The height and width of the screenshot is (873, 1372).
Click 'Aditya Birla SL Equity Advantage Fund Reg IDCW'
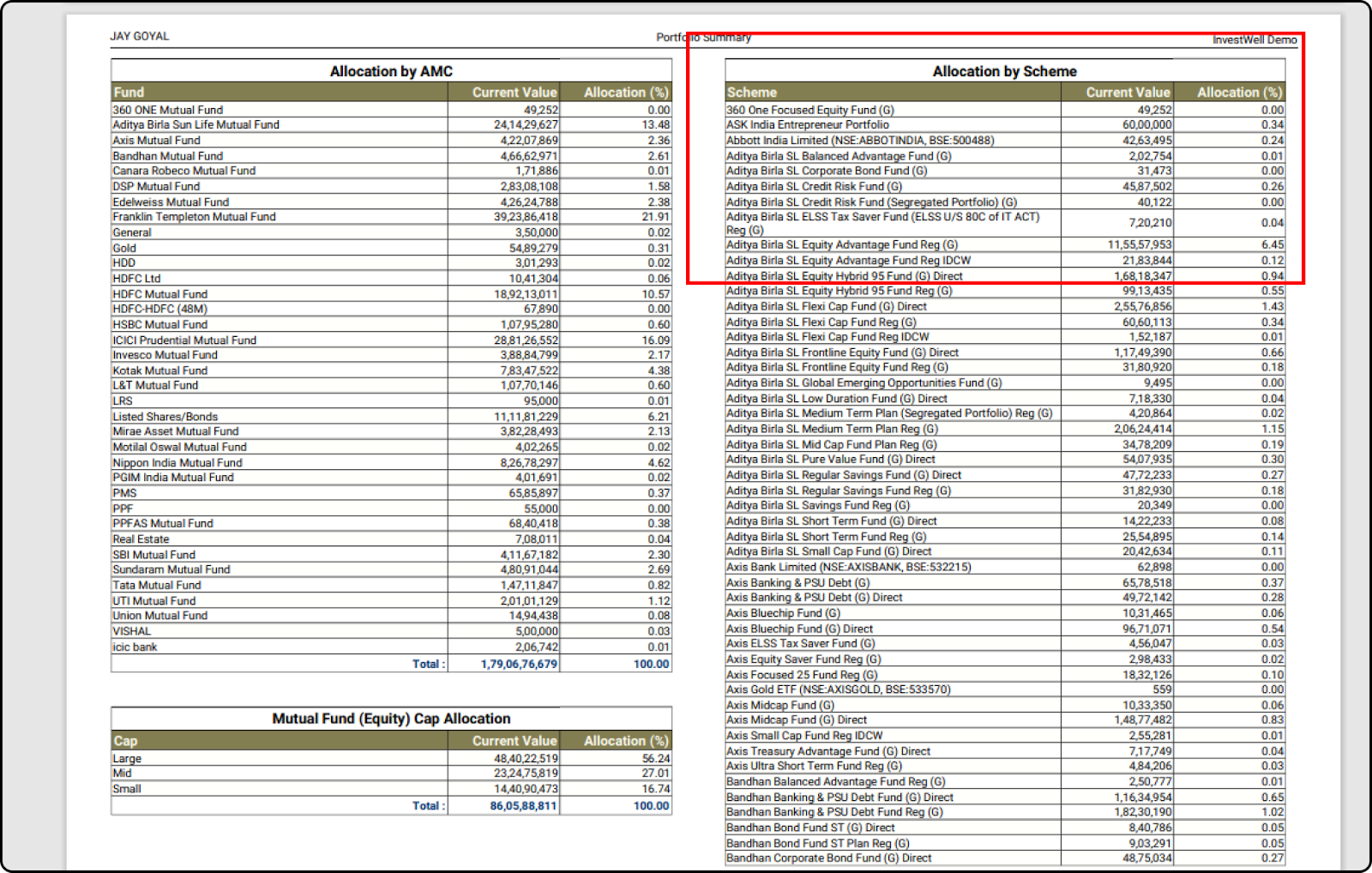[x=1005, y=260]
